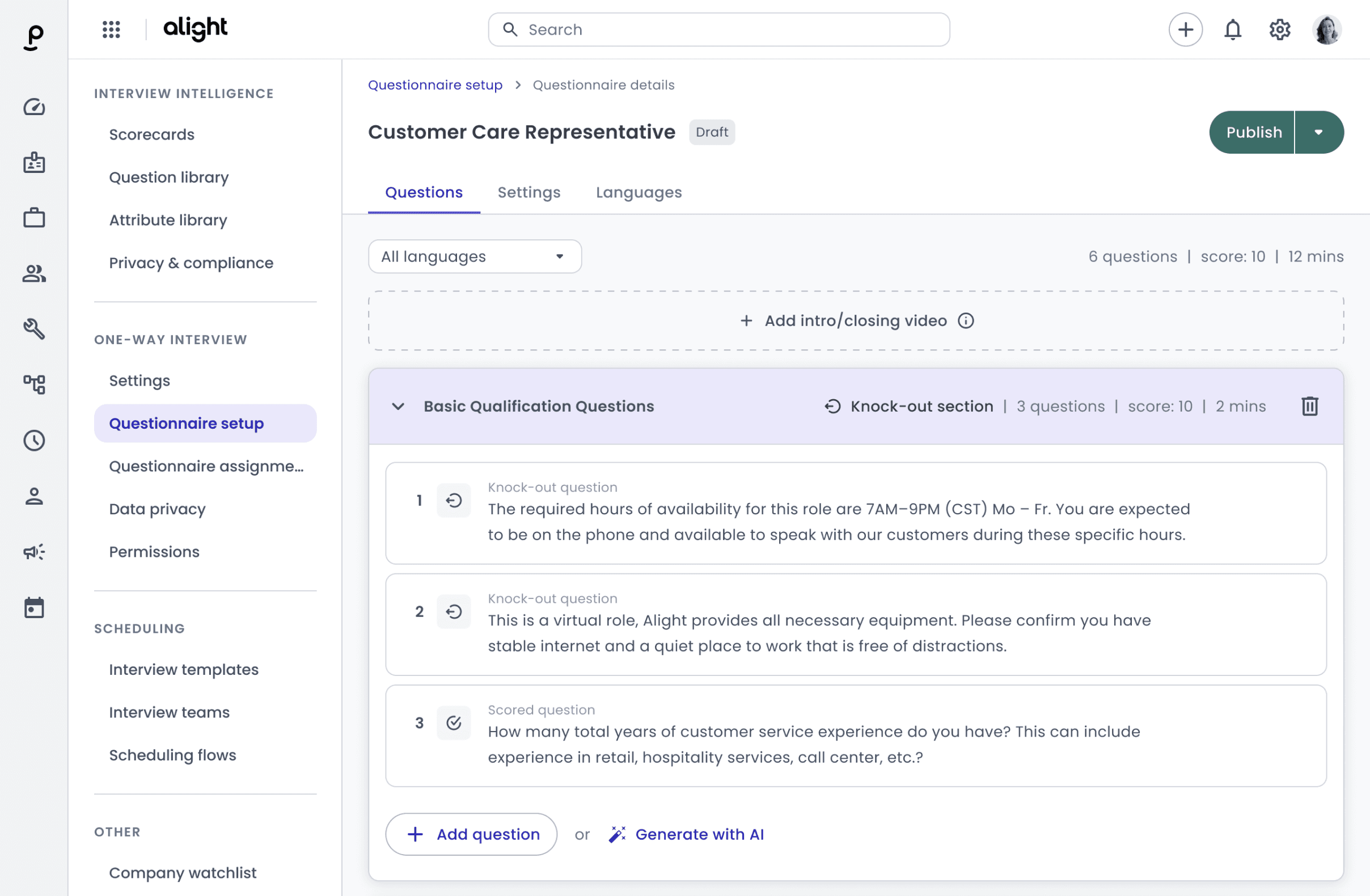Open the Publish button dropdown arrow
This screenshot has height=896, width=1370.
click(x=1318, y=133)
